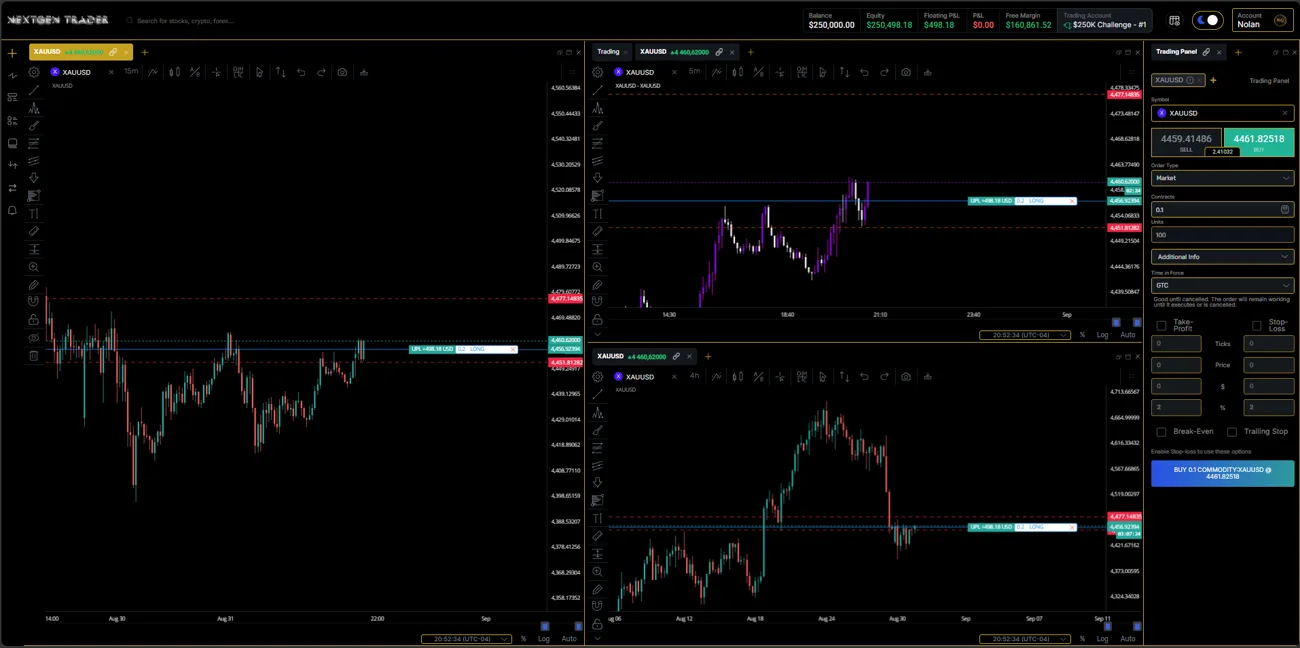Viewport: 1300px width, 648px height.
Task: Select ruler measure tool in 15m chart
Action: [34, 231]
